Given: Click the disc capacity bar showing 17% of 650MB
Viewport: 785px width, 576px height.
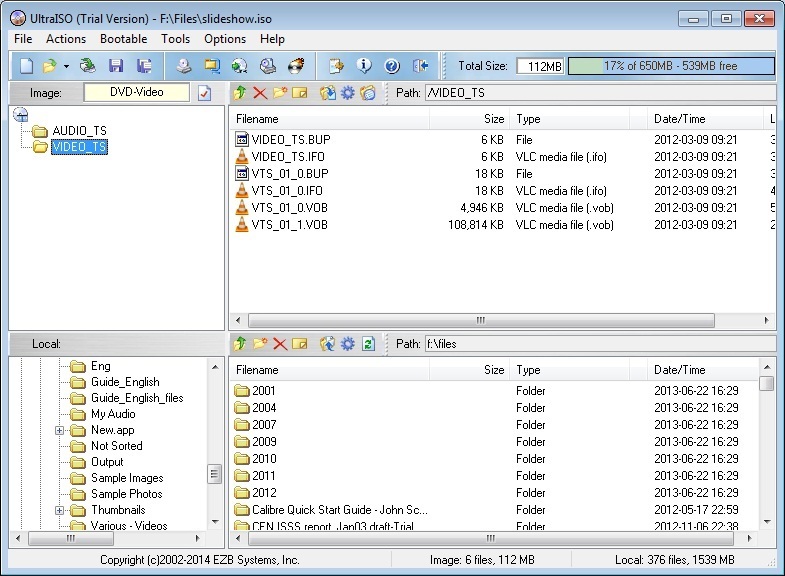Looking at the screenshot, I should [x=671, y=66].
